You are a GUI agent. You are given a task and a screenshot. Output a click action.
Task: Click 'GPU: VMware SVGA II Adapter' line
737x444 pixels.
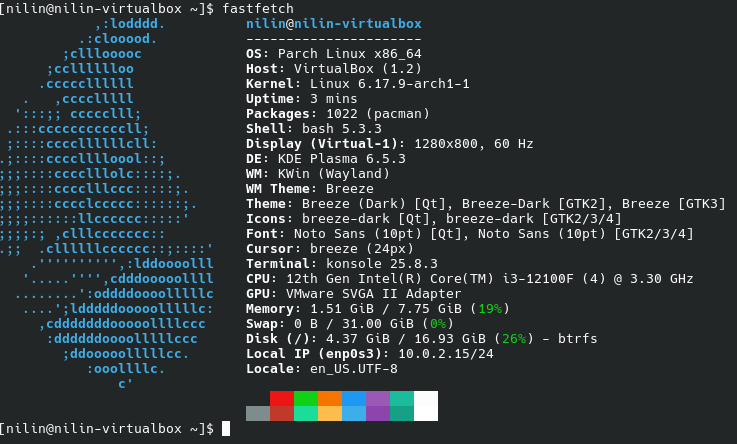(x=353, y=295)
